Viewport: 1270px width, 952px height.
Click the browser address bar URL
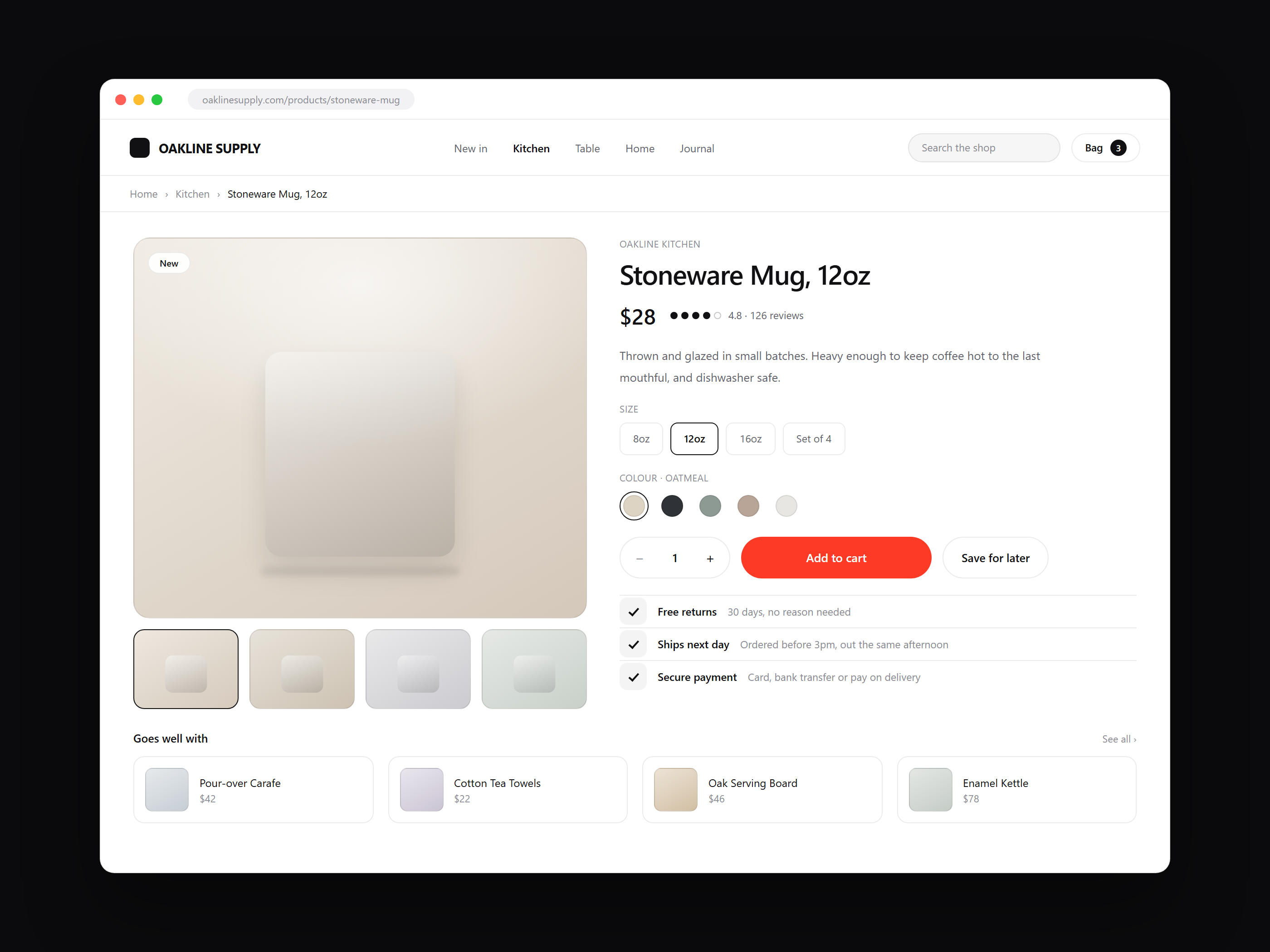pos(301,100)
